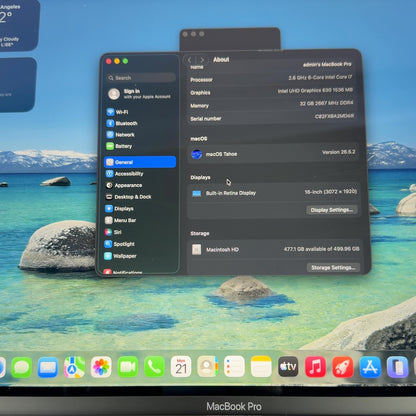Click the Storage Settings button
Viewport: 416px width, 416px height.
point(333,268)
